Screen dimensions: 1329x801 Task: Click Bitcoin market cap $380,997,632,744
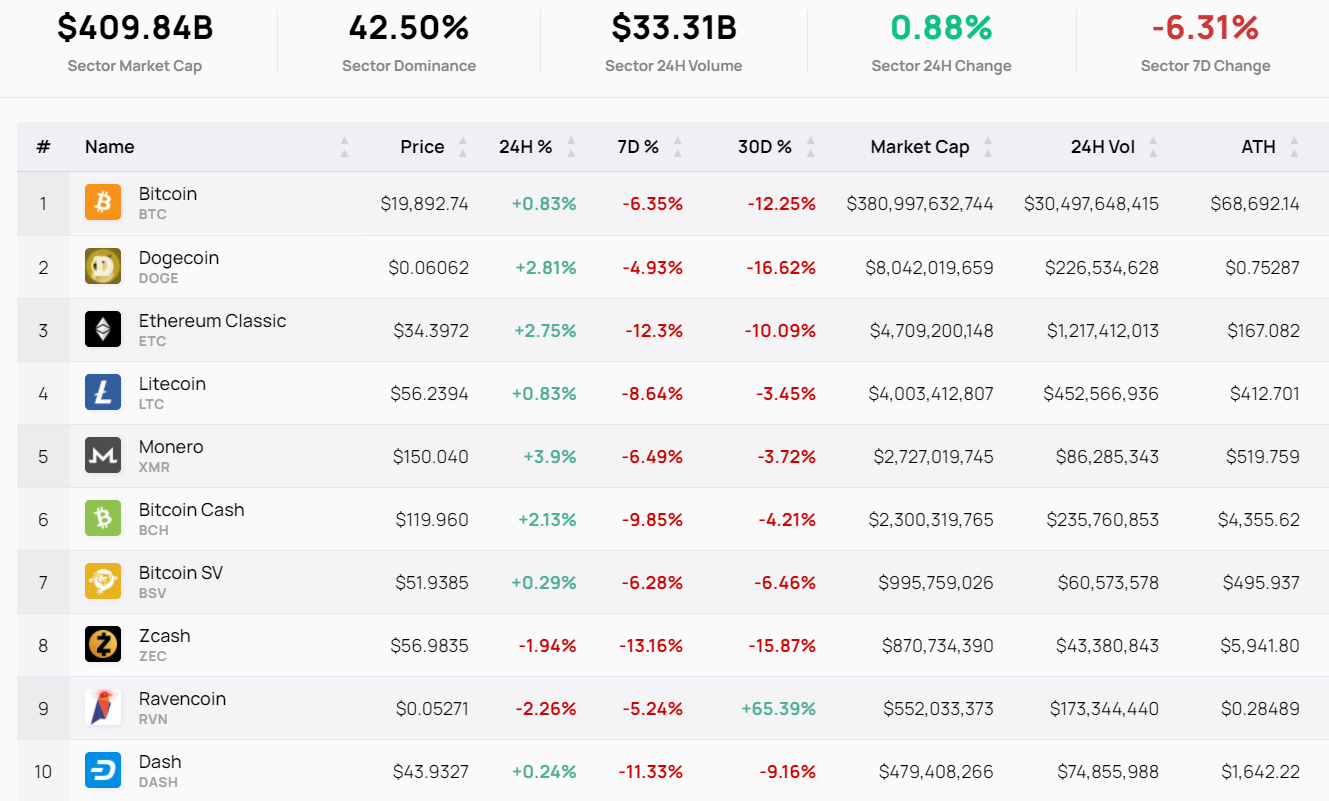pos(920,204)
